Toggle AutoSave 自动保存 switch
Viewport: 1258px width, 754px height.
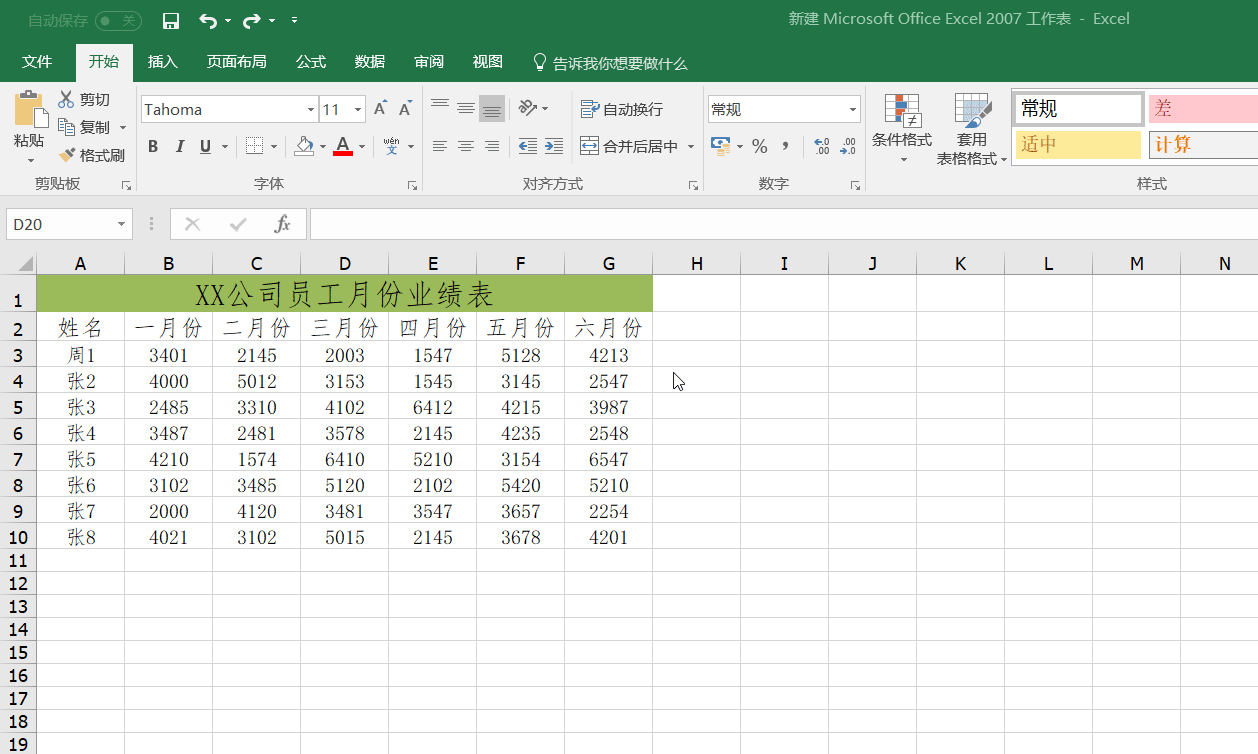click(x=118, y=20)
